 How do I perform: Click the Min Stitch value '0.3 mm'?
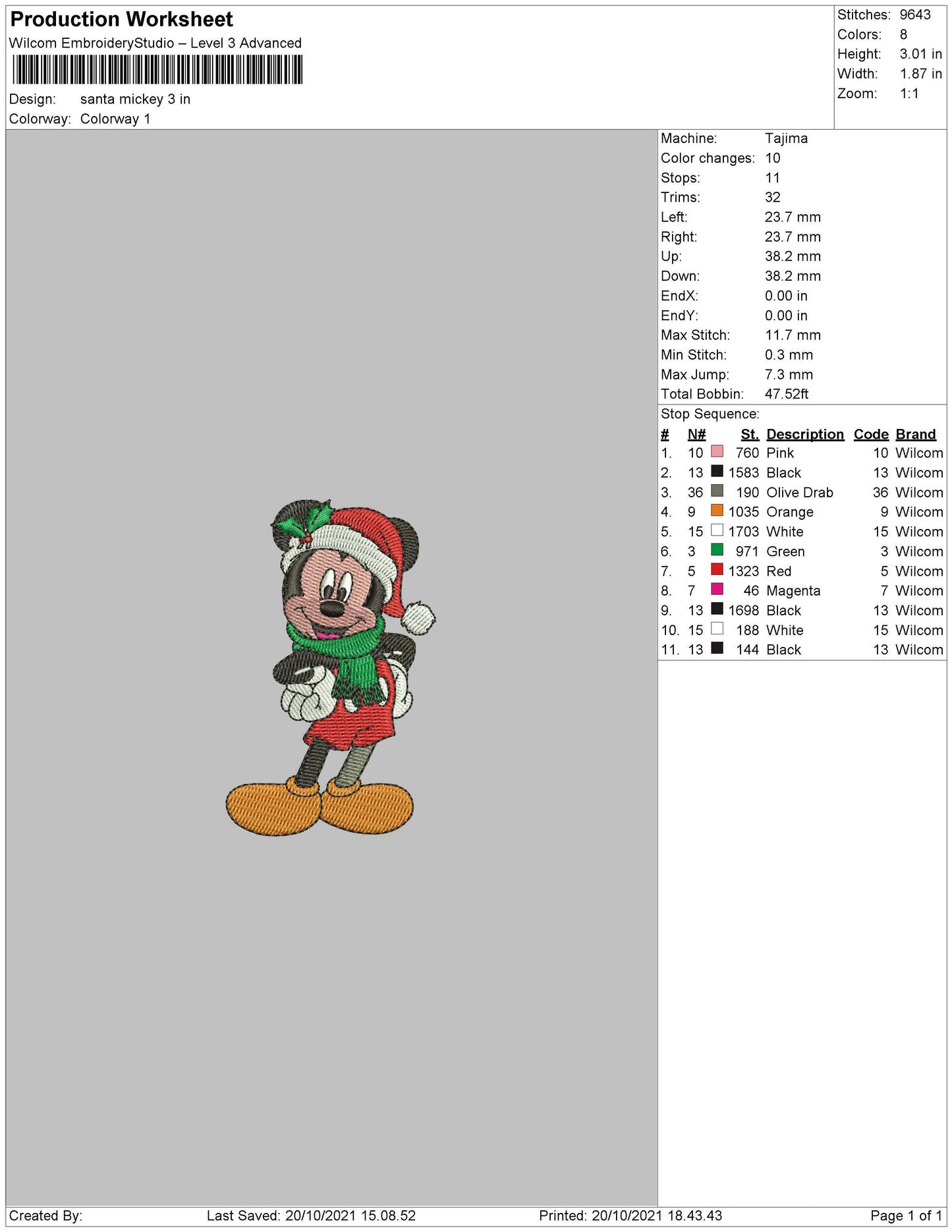(789, 355)
